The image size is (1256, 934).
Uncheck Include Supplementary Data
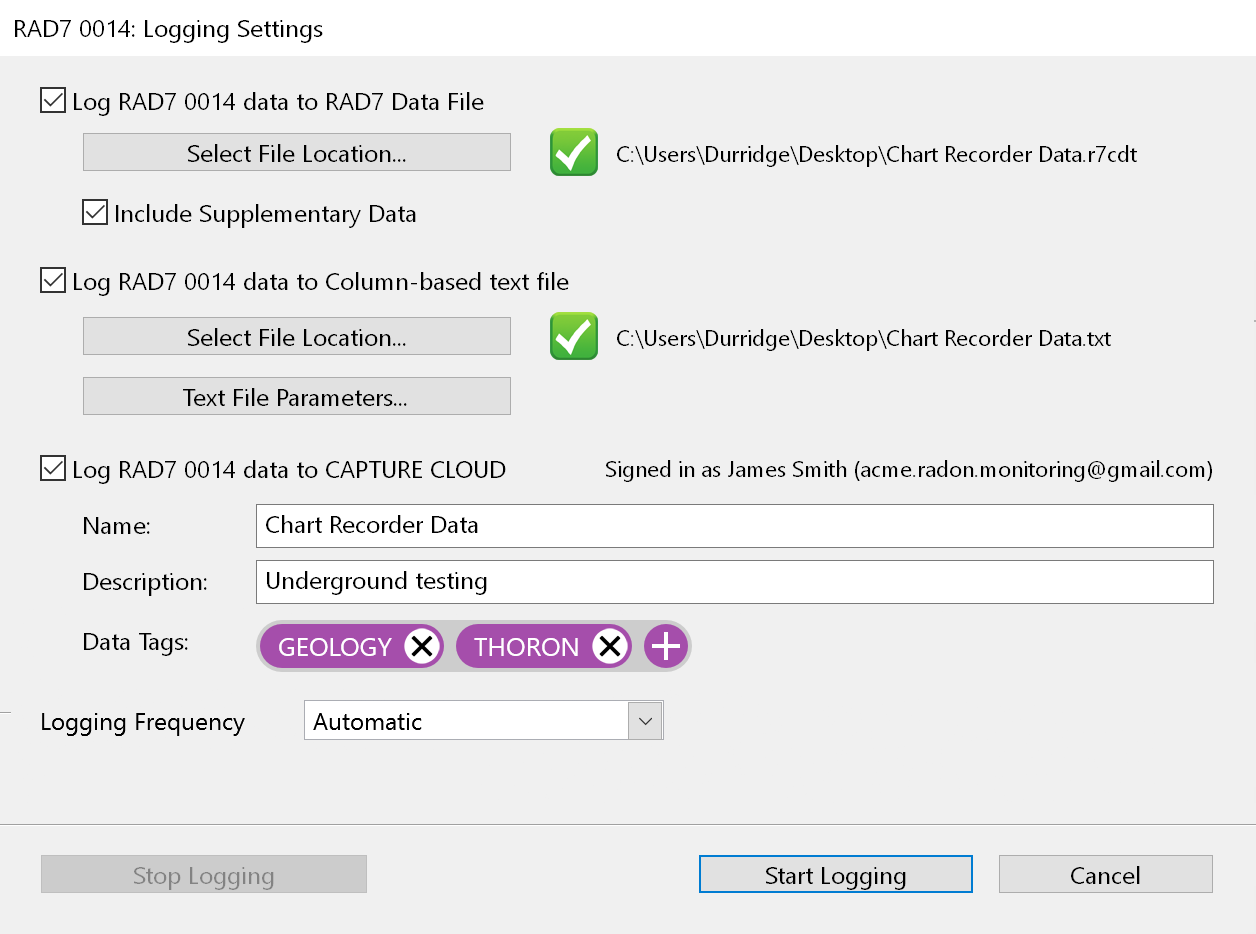click(x=95, y=213)
